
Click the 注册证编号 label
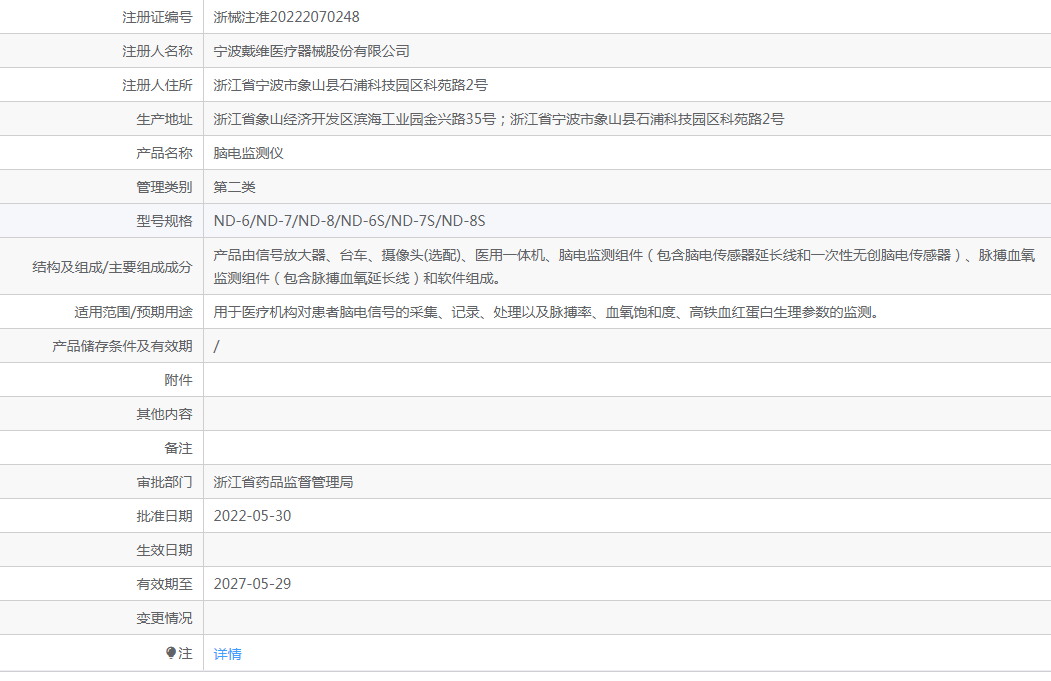tap(157, 17)
